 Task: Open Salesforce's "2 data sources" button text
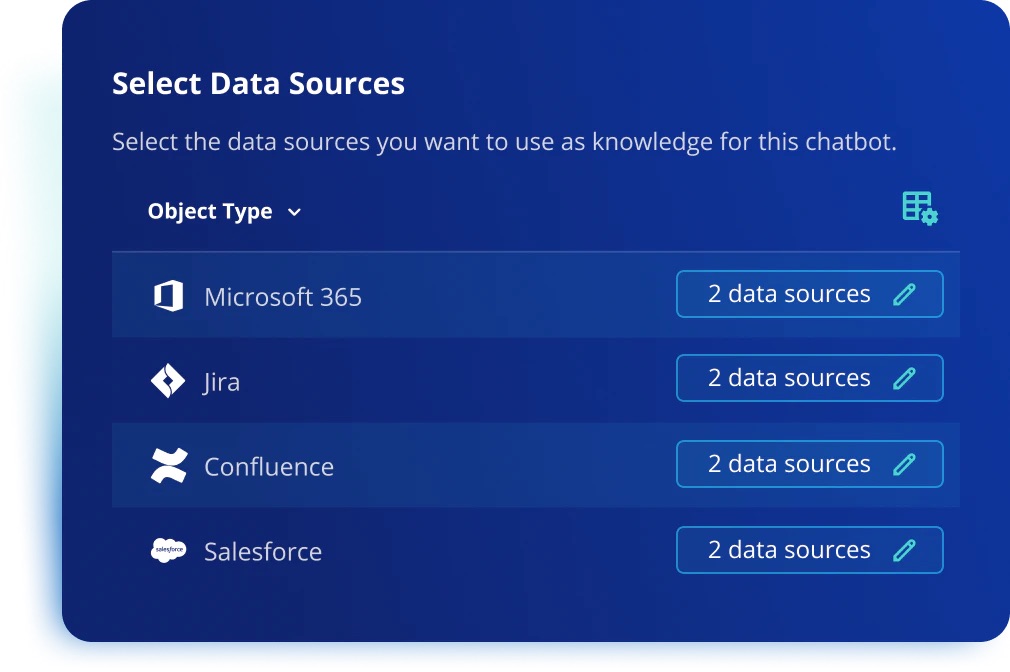pyautogui.click(x=789, y=550)
